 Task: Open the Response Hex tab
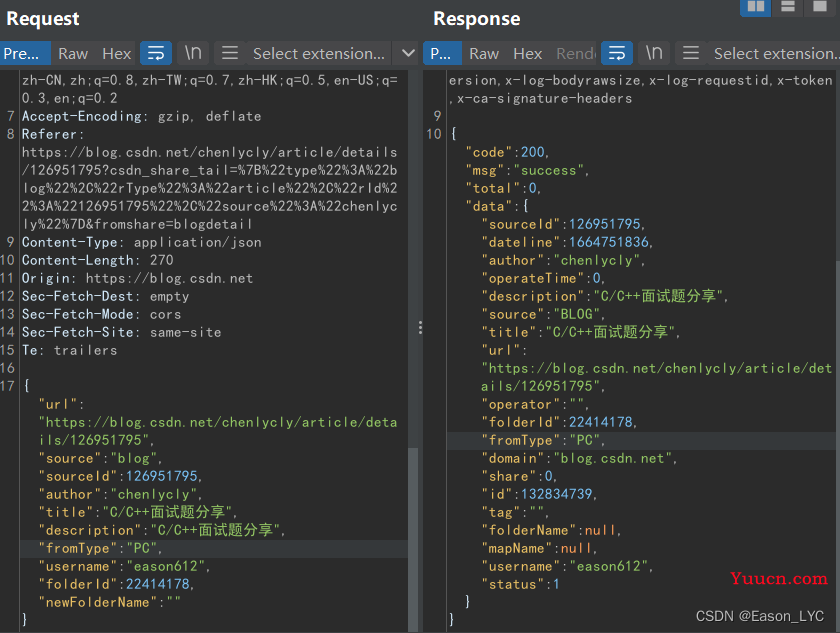[x=527, y=54]
